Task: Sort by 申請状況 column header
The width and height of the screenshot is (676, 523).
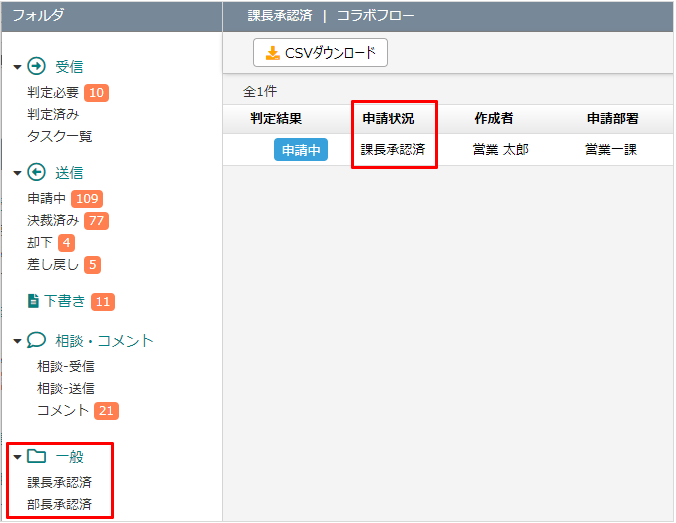Action: (388, 118)
